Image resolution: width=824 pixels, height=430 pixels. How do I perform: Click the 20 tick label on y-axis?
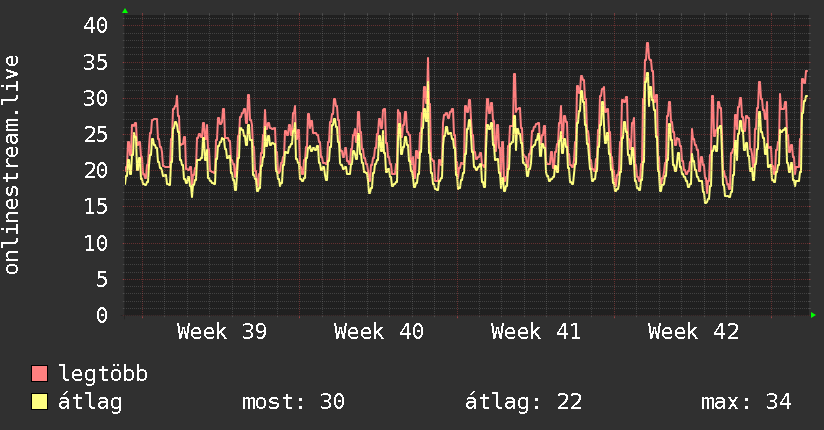click(96, 171)
